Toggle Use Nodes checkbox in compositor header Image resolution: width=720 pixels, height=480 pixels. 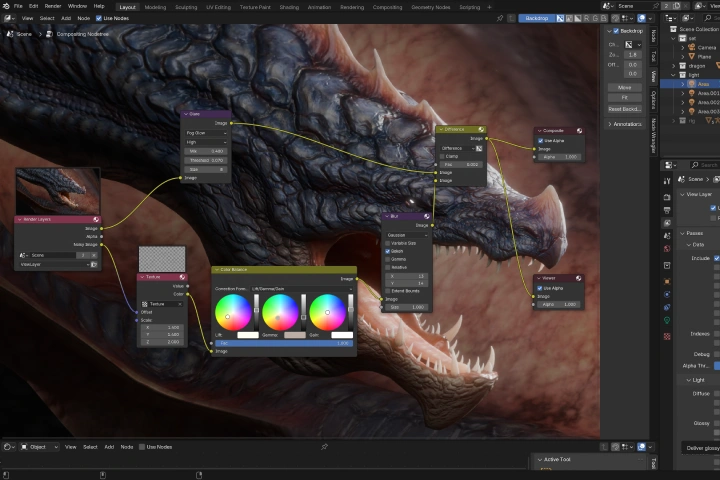99,18
